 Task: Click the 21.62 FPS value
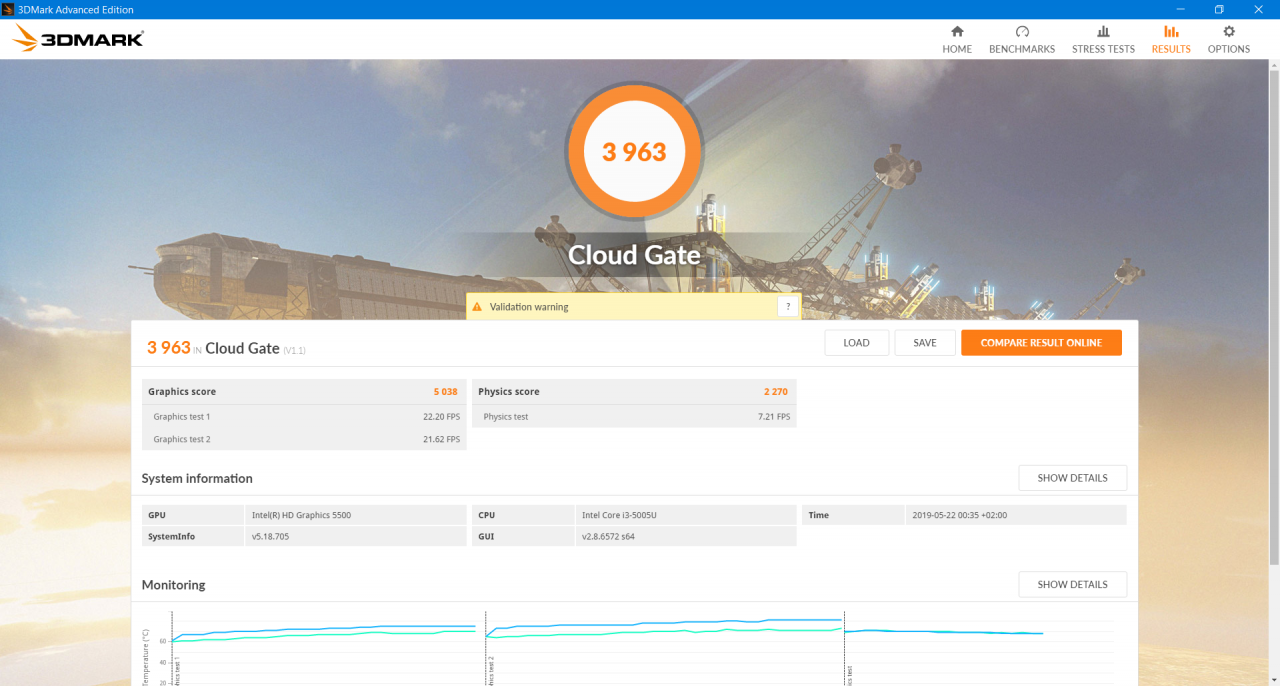click(x=441, y=439)
